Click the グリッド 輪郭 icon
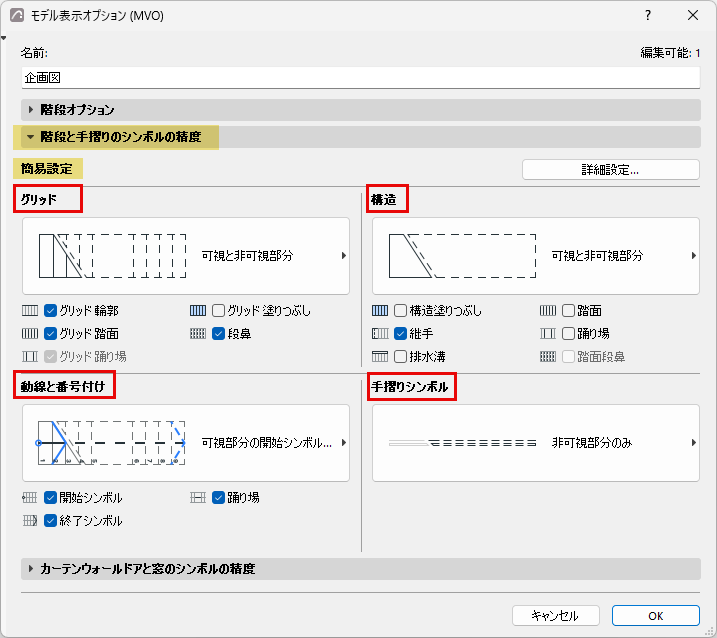 [30, 311]
